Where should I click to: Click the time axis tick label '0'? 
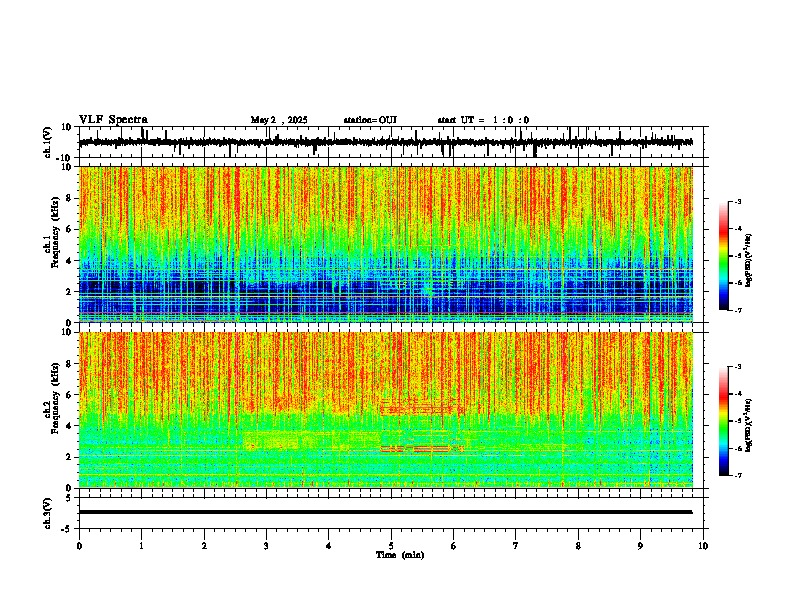[x=79, y=546]
